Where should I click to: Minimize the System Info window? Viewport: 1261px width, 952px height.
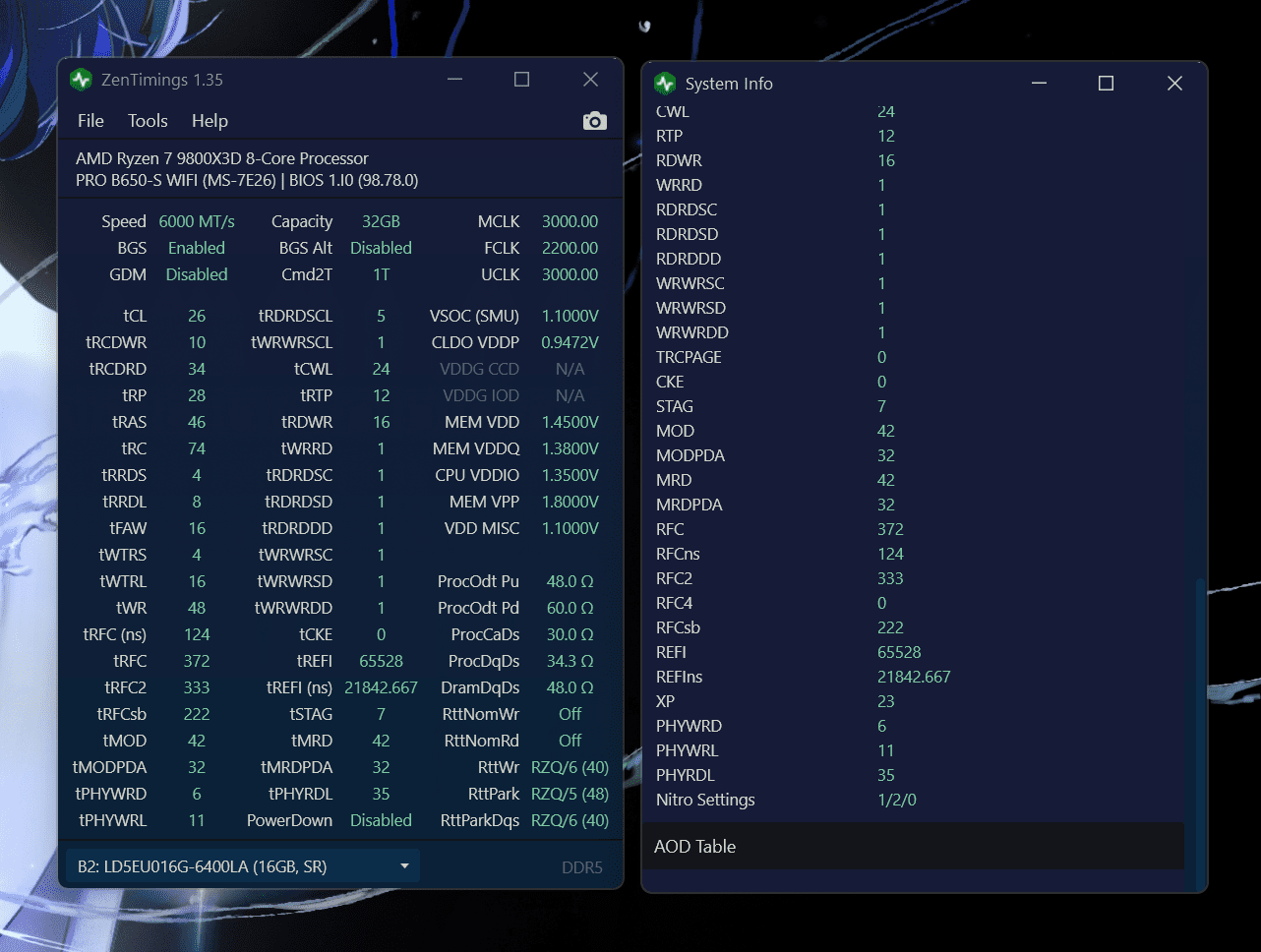pos(1039,84)
